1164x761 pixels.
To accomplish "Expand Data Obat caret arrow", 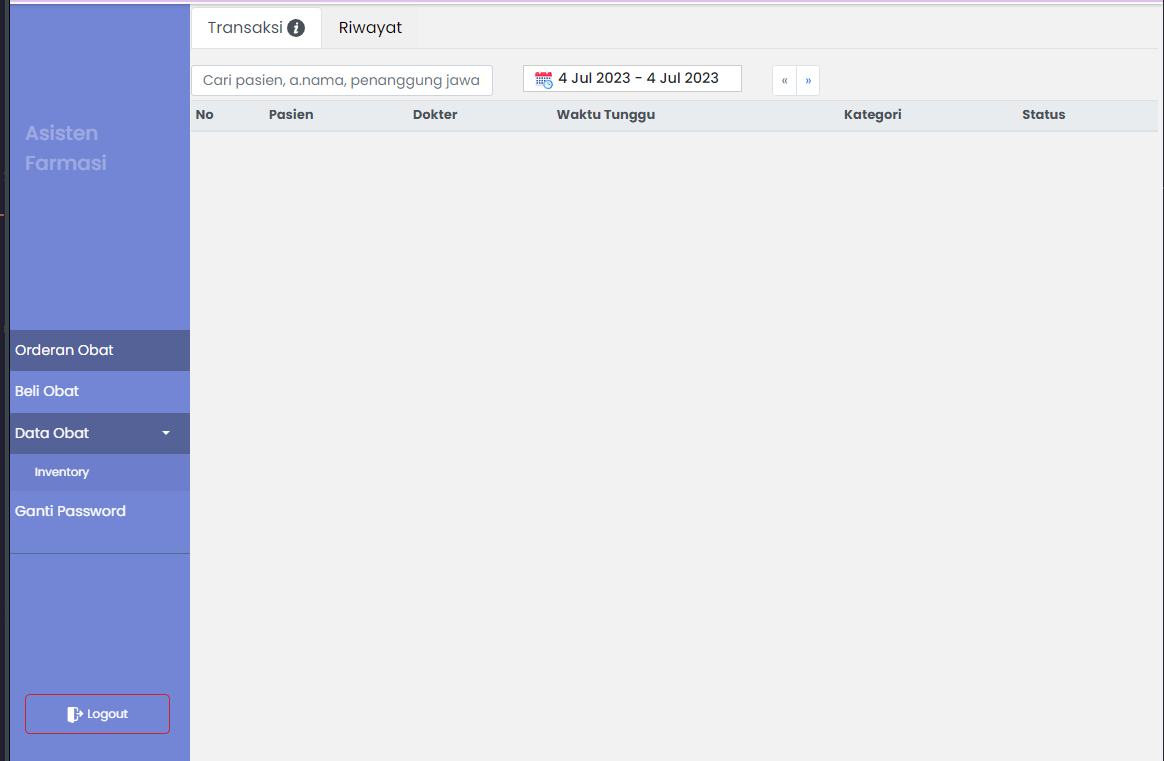I will 166,433.
